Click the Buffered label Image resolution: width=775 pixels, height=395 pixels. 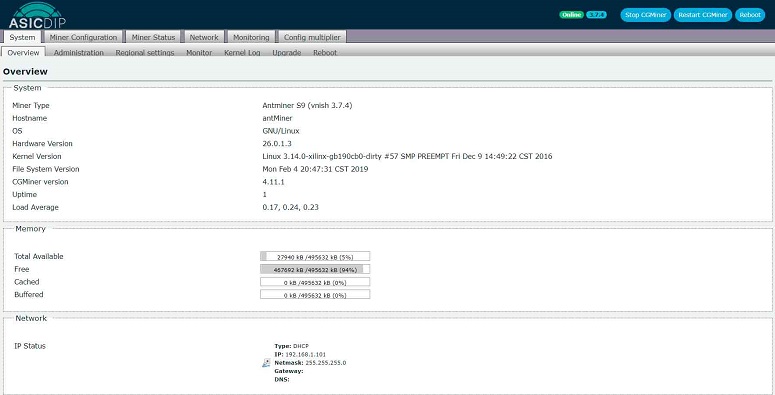[x=29, y=295]
